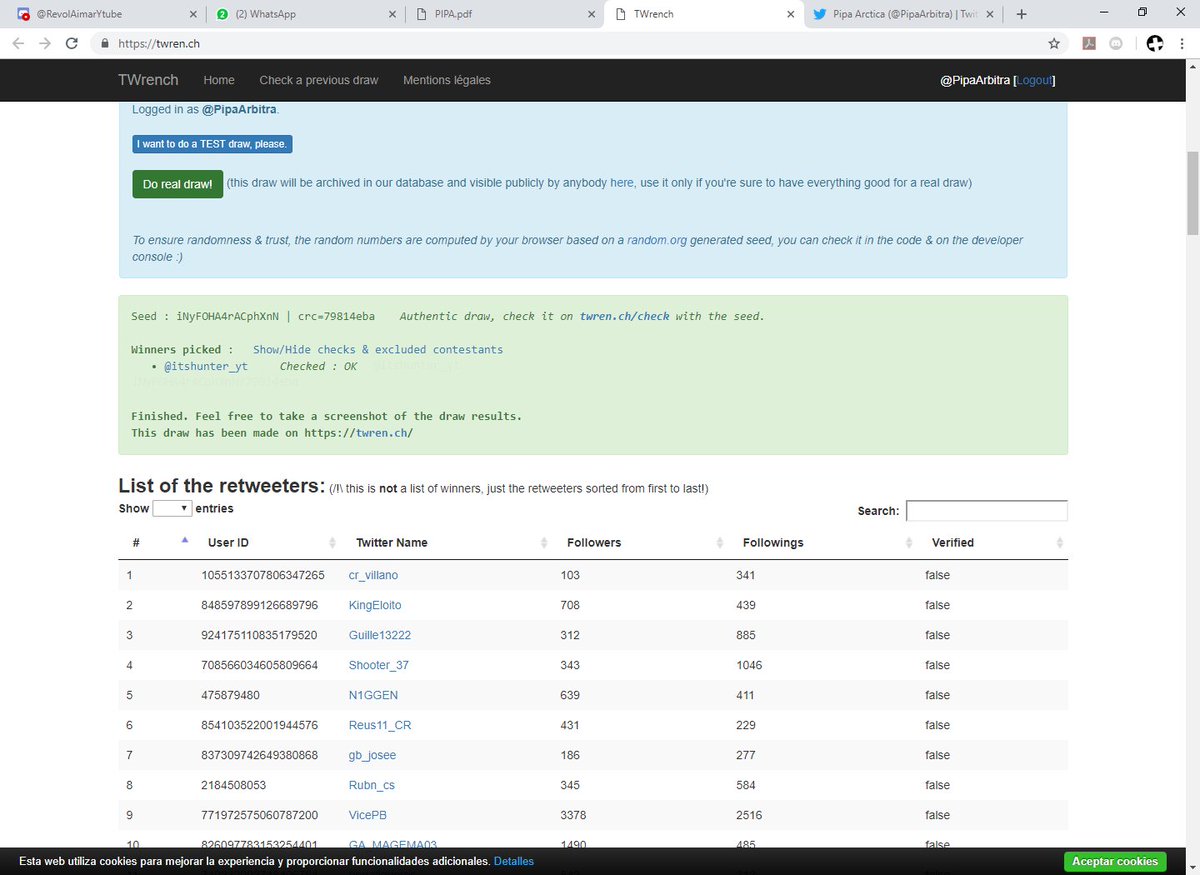
Task: Open Reus11_CR Twitter link
Action: tap(380, 725)
